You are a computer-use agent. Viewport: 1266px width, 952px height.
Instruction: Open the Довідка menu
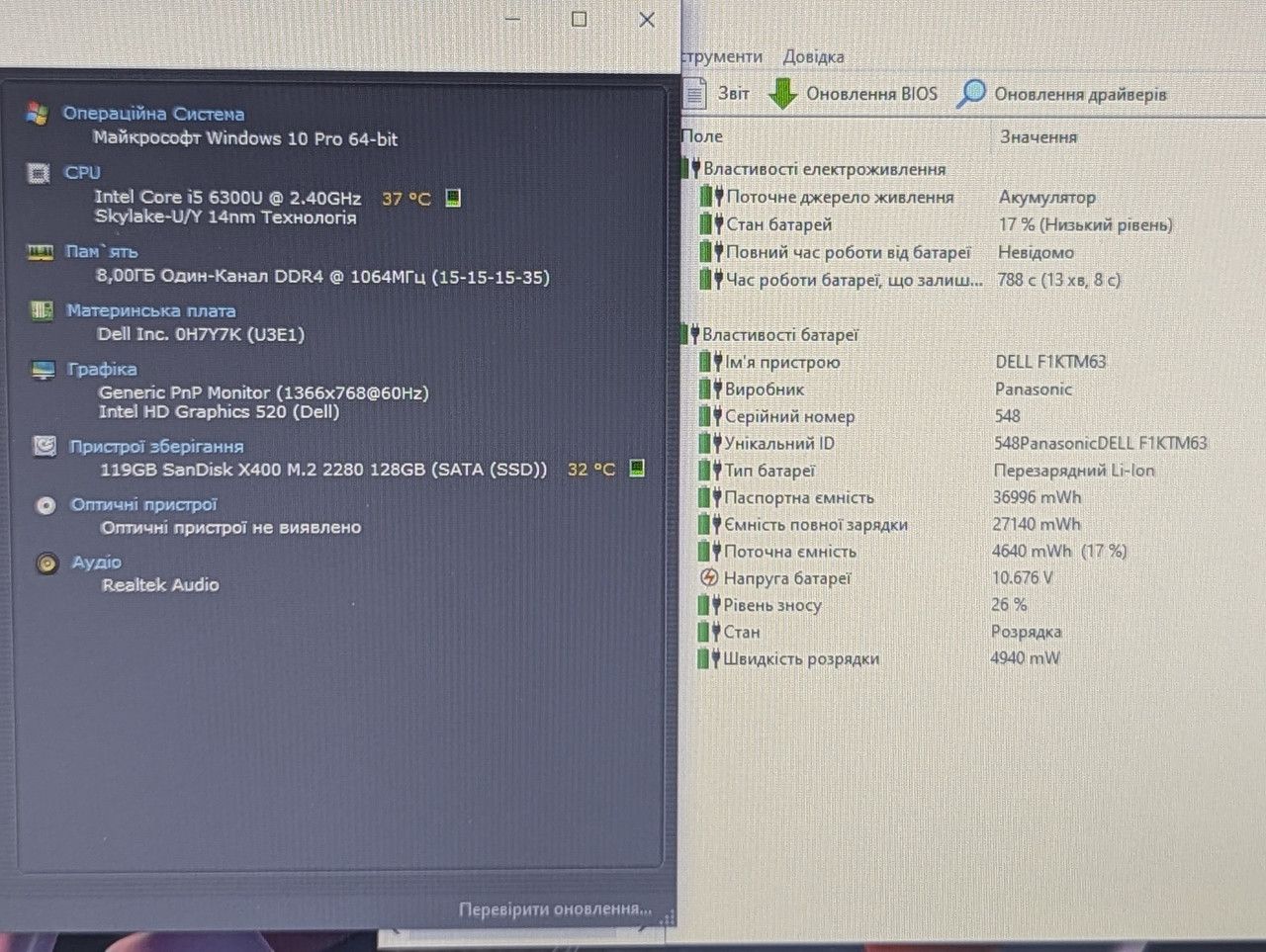point(814,56)
